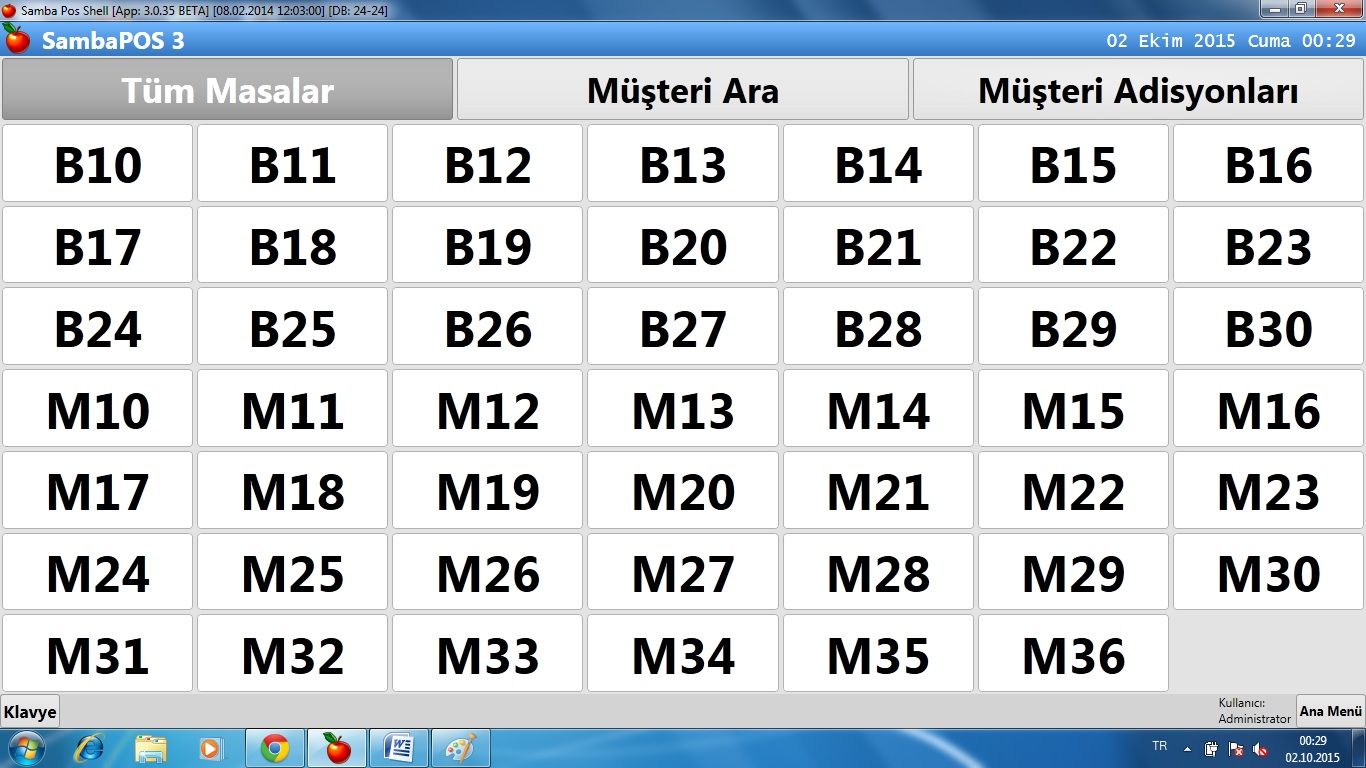
Task: Select the SambaPOS apple taskbar icon
Action: pos(337,748)
